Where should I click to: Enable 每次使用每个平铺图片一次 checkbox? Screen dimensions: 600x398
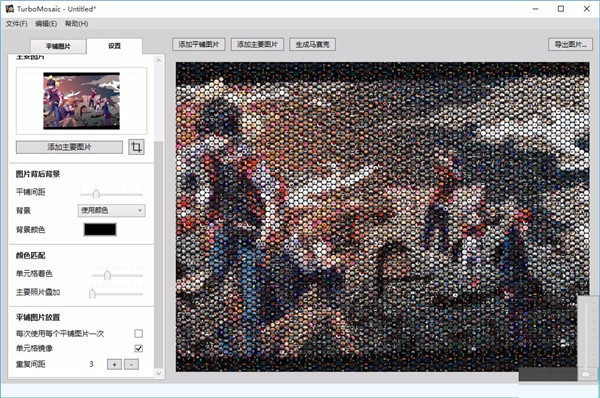pos(139,334)
